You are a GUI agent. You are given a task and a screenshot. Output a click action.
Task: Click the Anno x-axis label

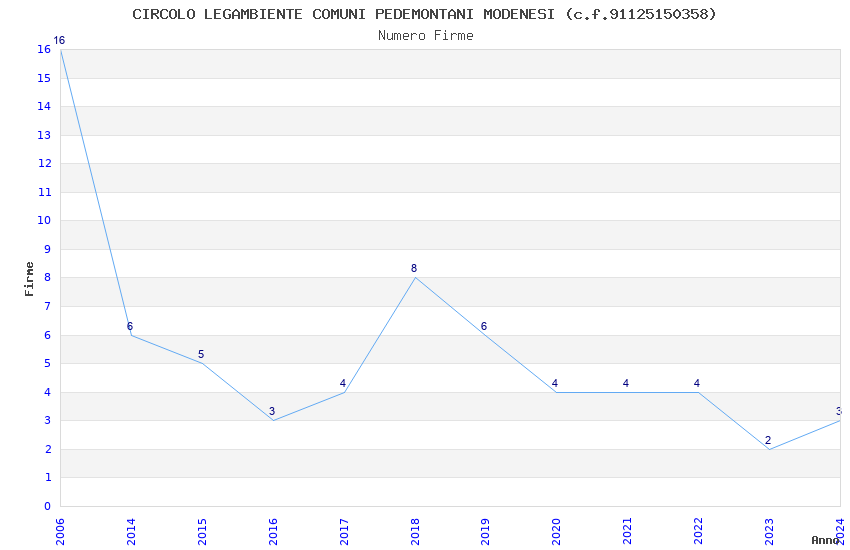pyautogui.click(x=825, y=540)
